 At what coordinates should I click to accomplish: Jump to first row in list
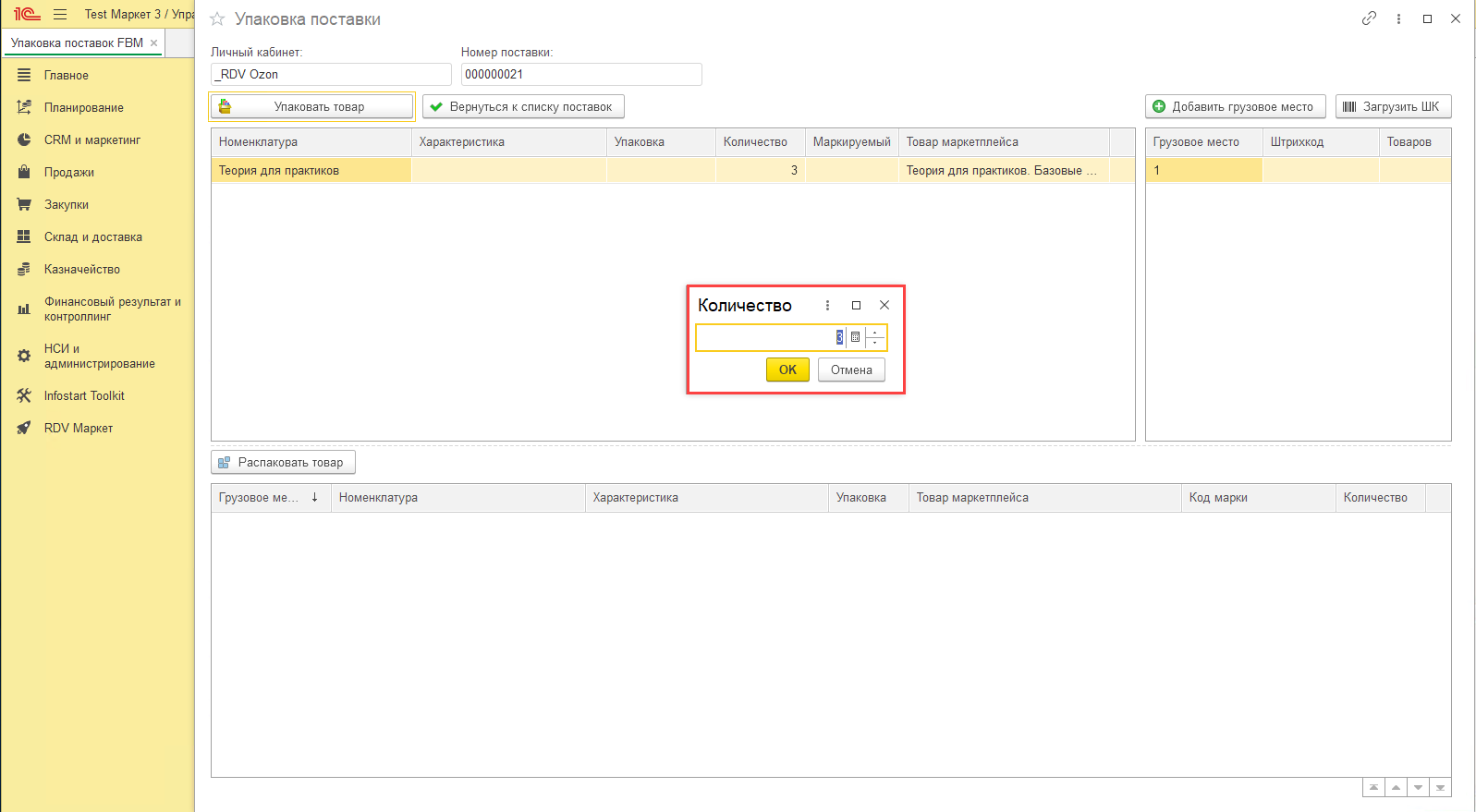1373,787
